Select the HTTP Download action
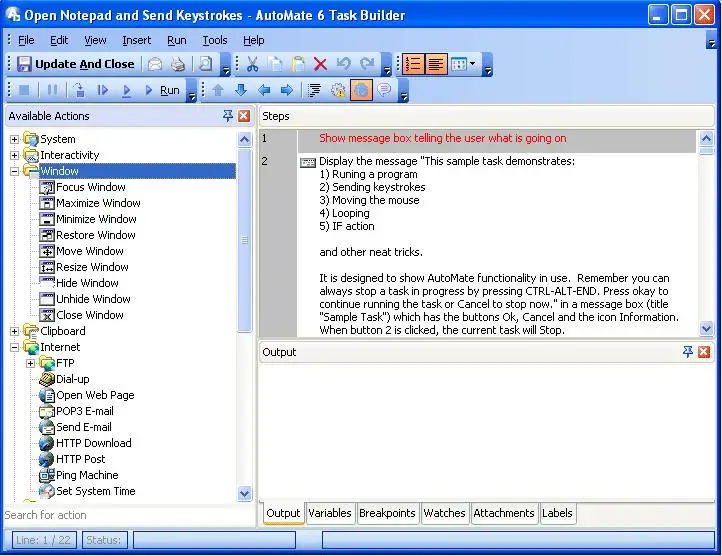Image resolution: width=722 pixels, height=556 pixels. [x=86, y=443]
